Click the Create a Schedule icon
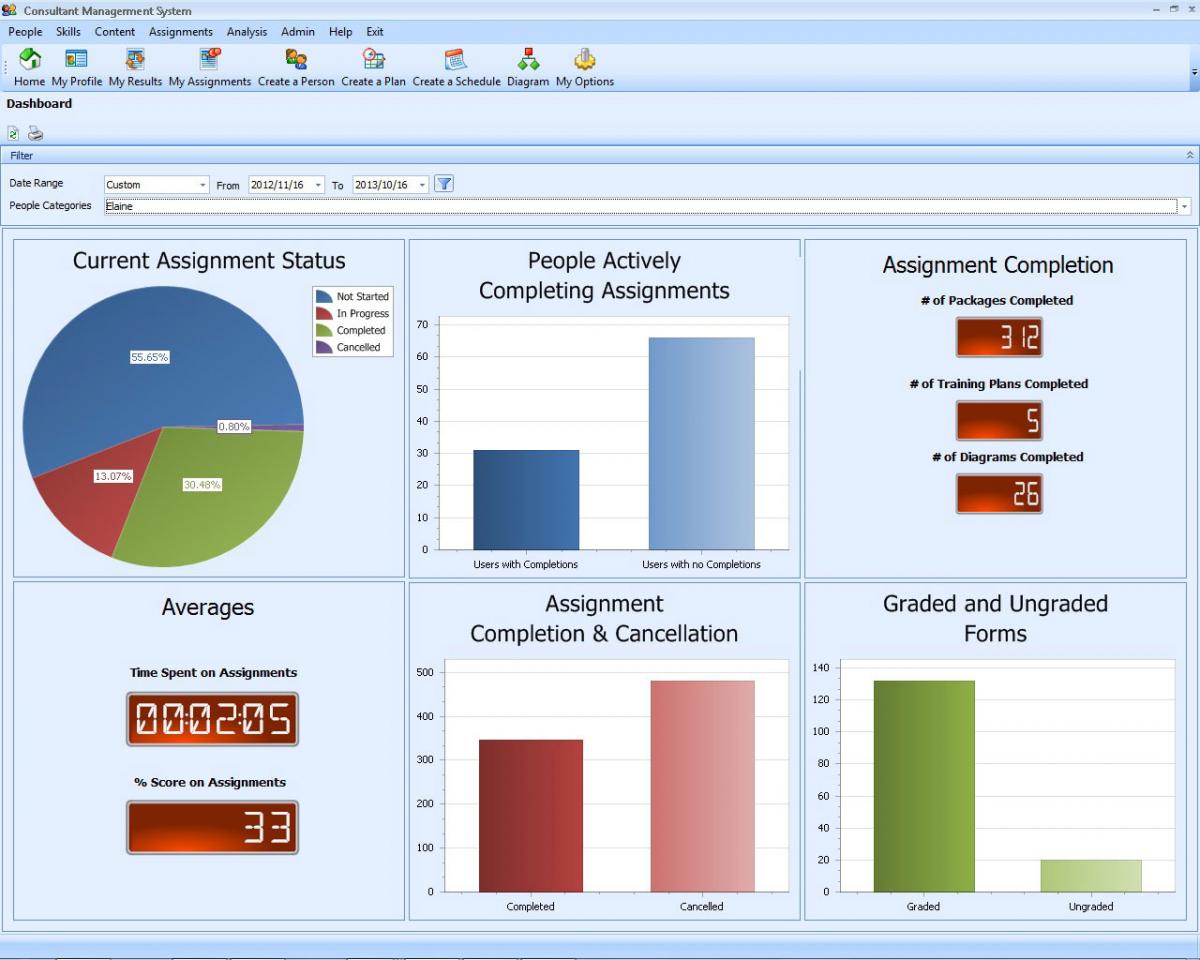 point(456,60)
